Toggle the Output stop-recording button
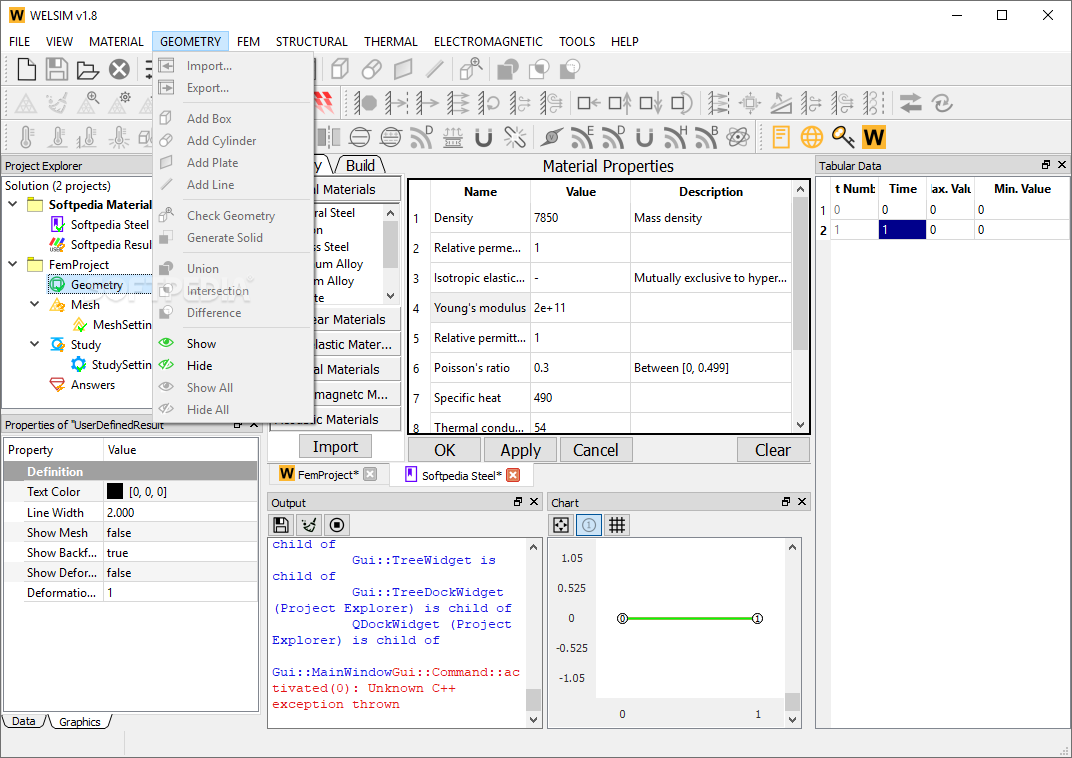 (x=337, y=525)
